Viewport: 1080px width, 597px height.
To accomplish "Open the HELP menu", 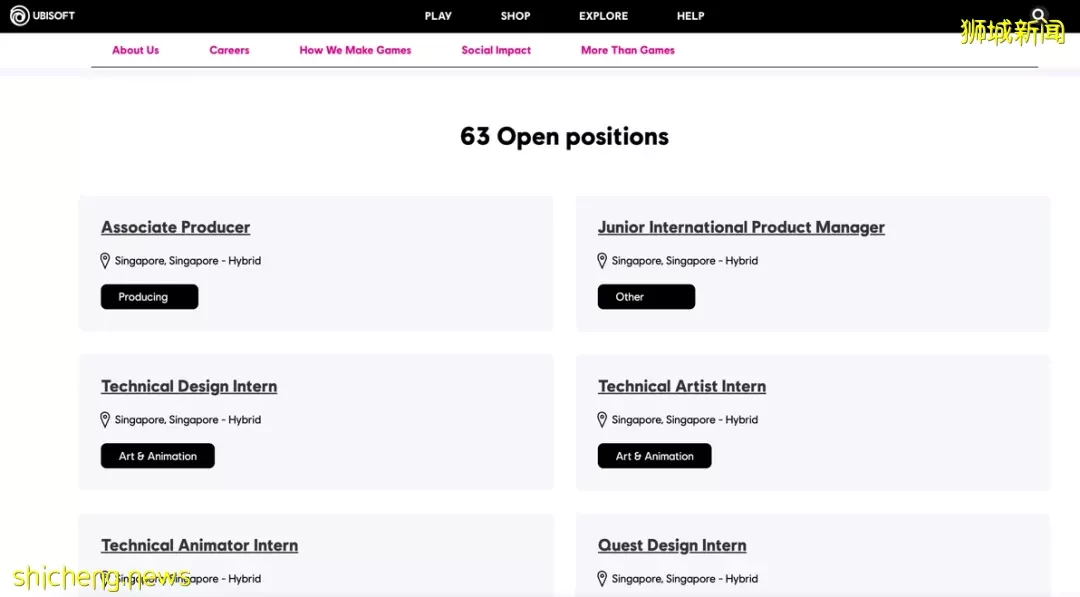I will 690,16.
